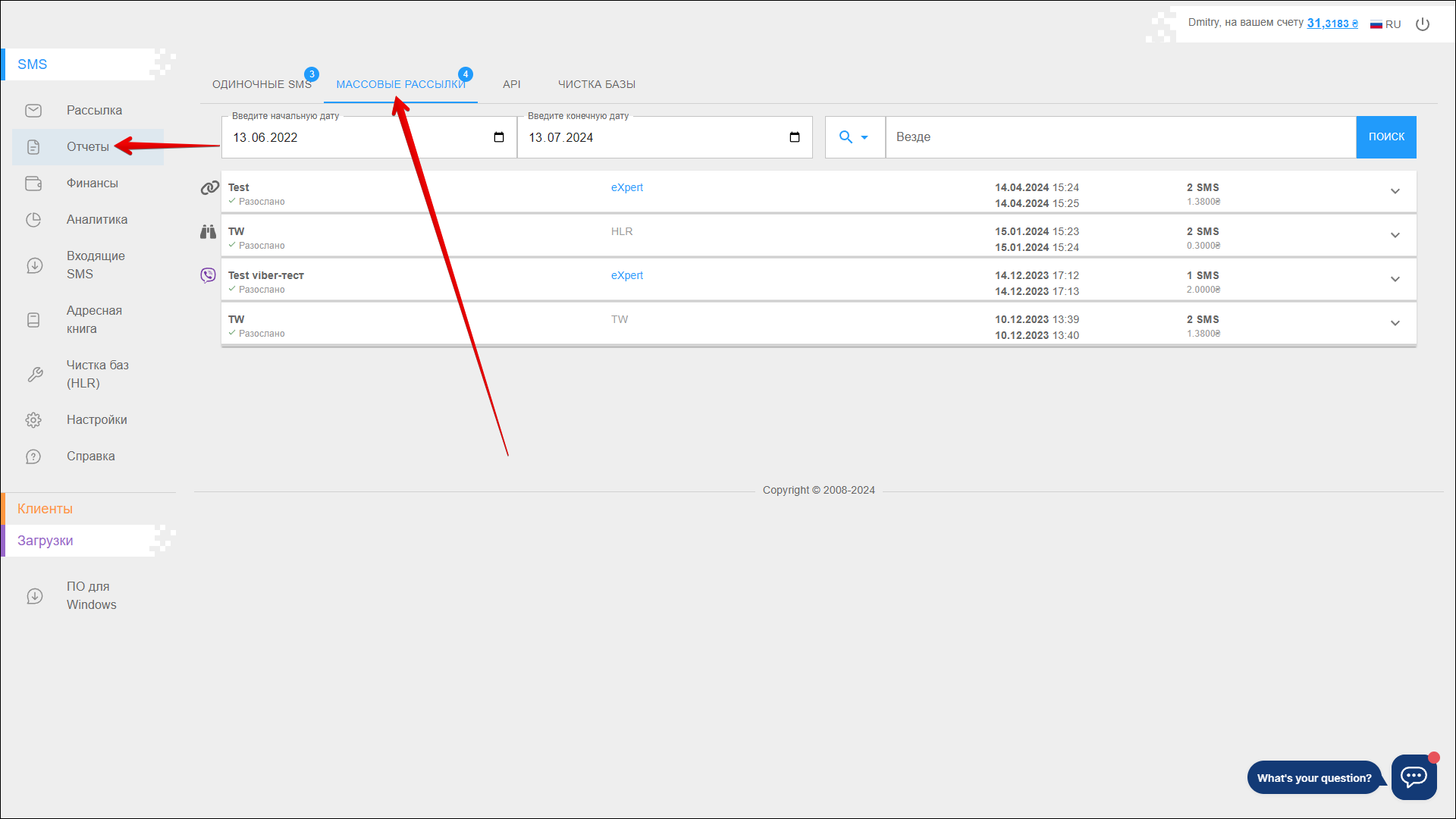Viewport: 1456px width, 819px height.
Task: Click the Финансы wallet icon
Action: [33, 184]
